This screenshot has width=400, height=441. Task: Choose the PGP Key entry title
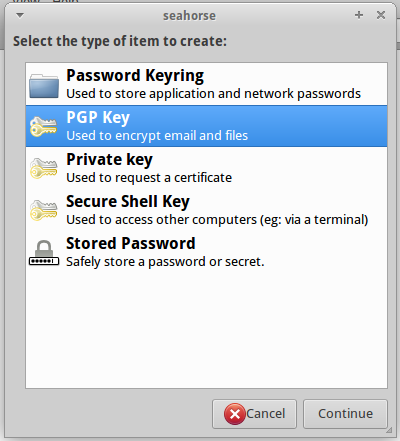[x=98, y=118]
